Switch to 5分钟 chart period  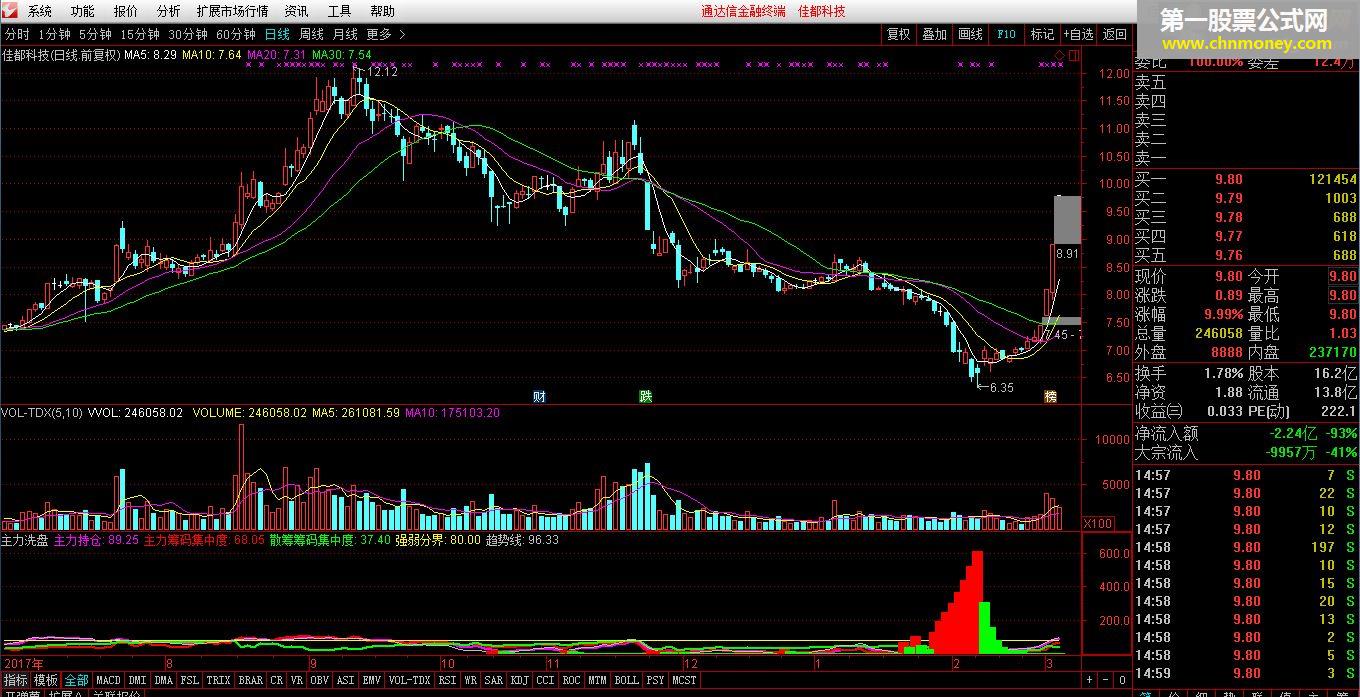pyautogui.click(x=95, y=34)
